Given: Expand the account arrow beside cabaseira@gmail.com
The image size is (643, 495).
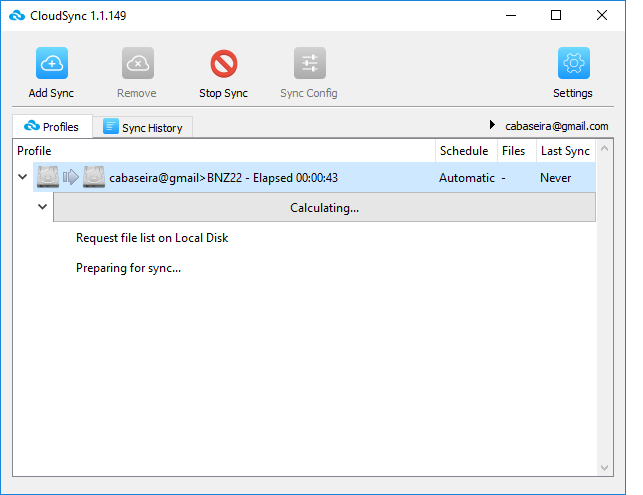Looking at the screenshot, I should (492, 124).
